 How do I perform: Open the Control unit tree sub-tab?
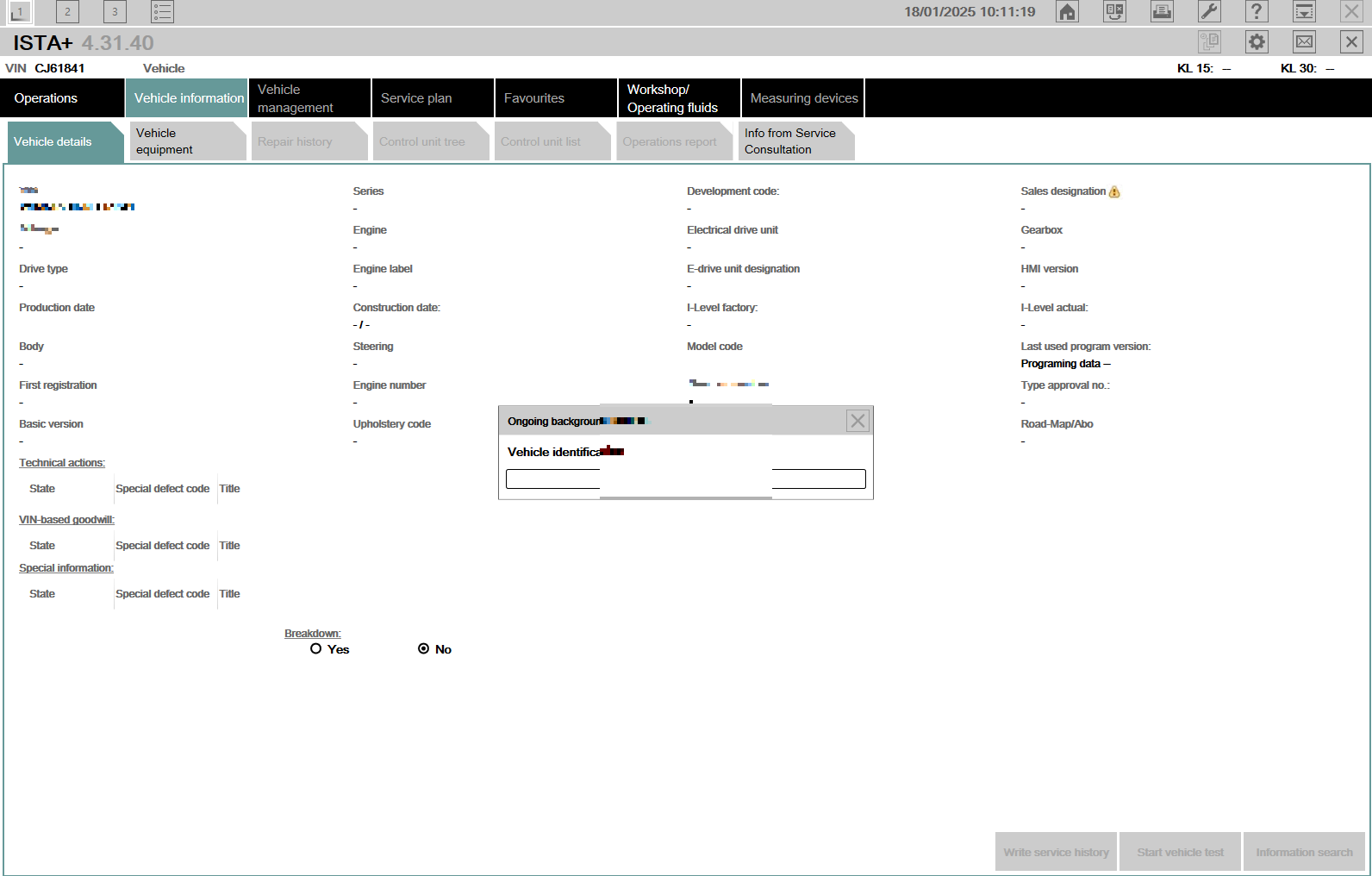point(431,141)
